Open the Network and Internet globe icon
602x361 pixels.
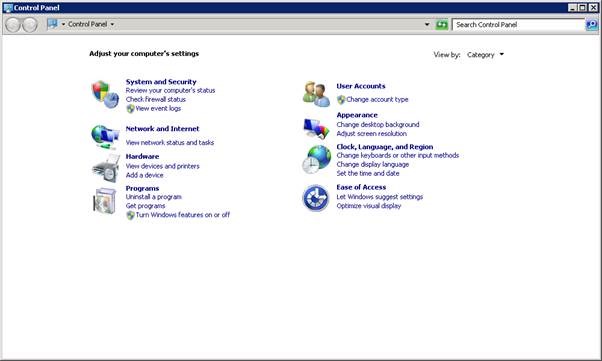pyautogui.click(x=105, y=137)
